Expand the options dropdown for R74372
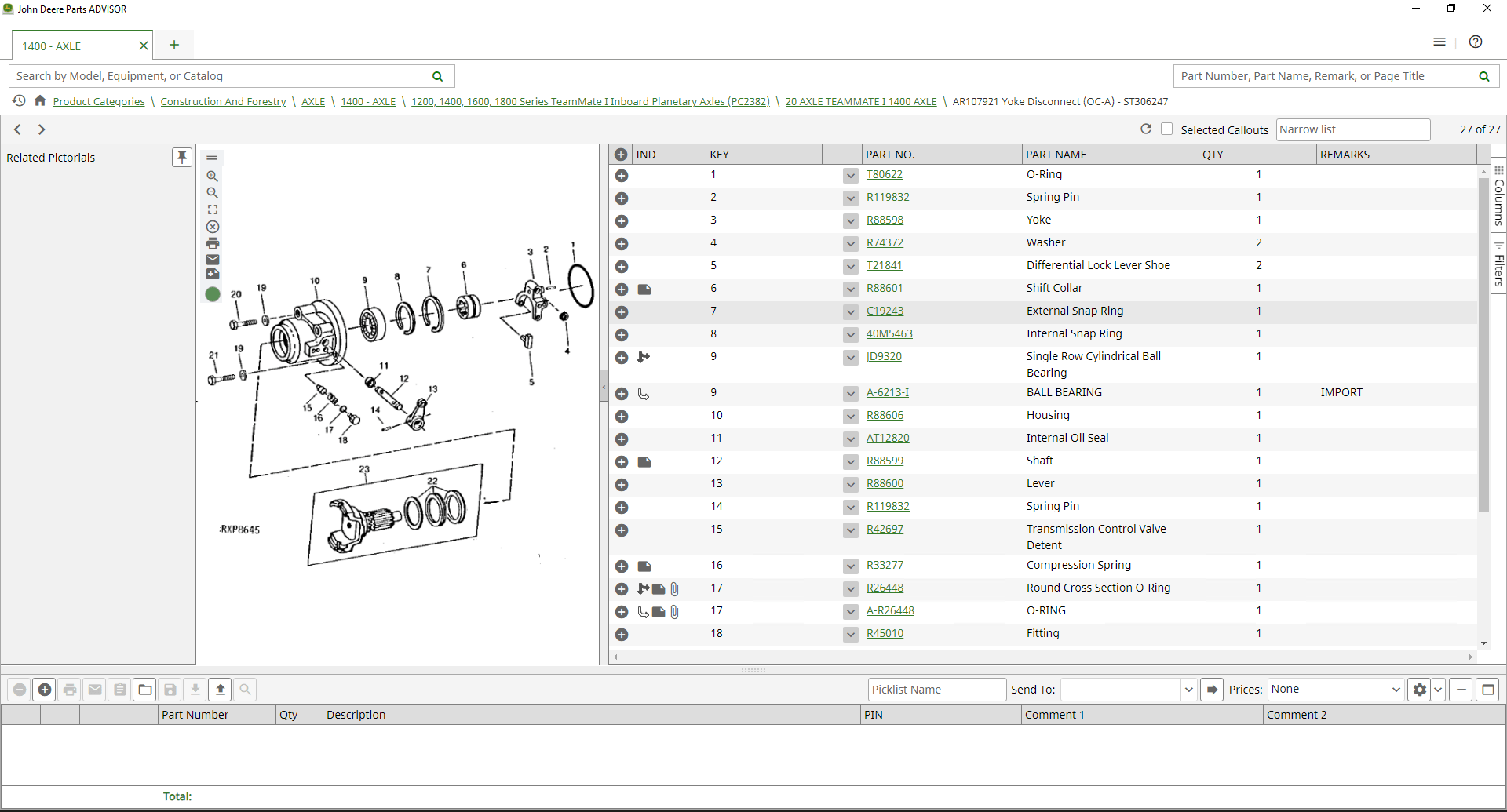 tap(850, 244)
